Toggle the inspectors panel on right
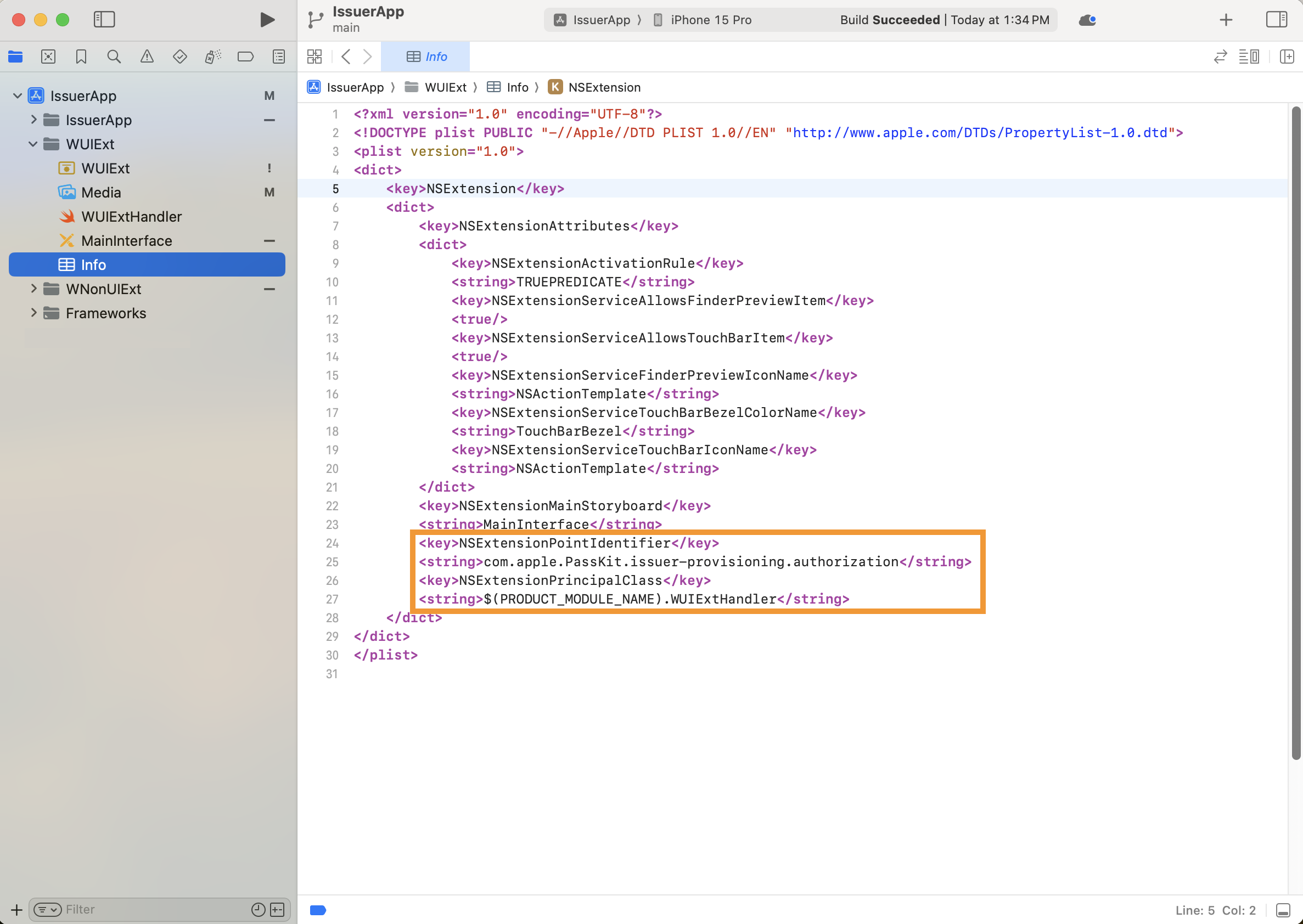The width and height of the screenshot is (1303, 924). 1276,20
